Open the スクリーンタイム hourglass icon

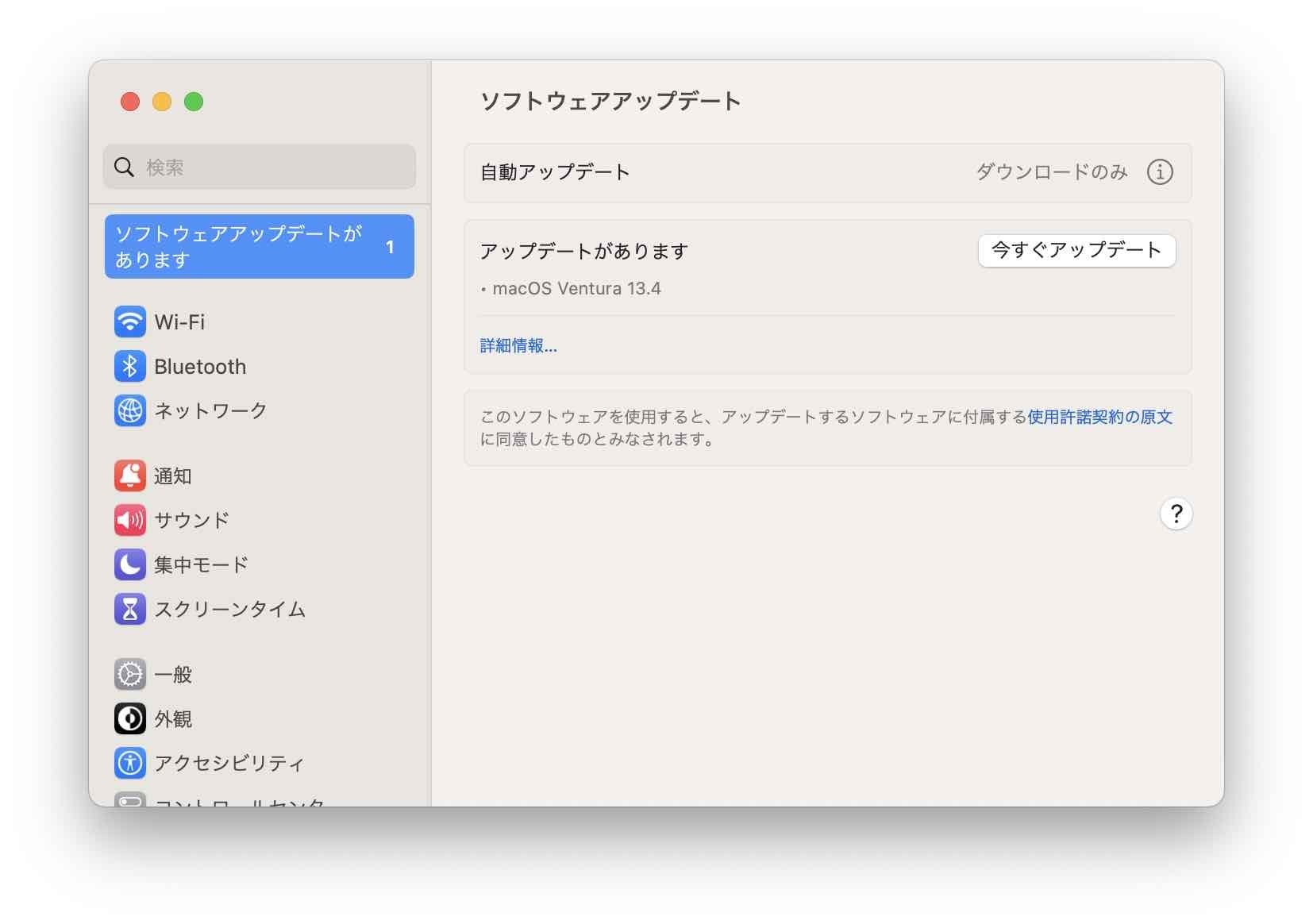130,610
